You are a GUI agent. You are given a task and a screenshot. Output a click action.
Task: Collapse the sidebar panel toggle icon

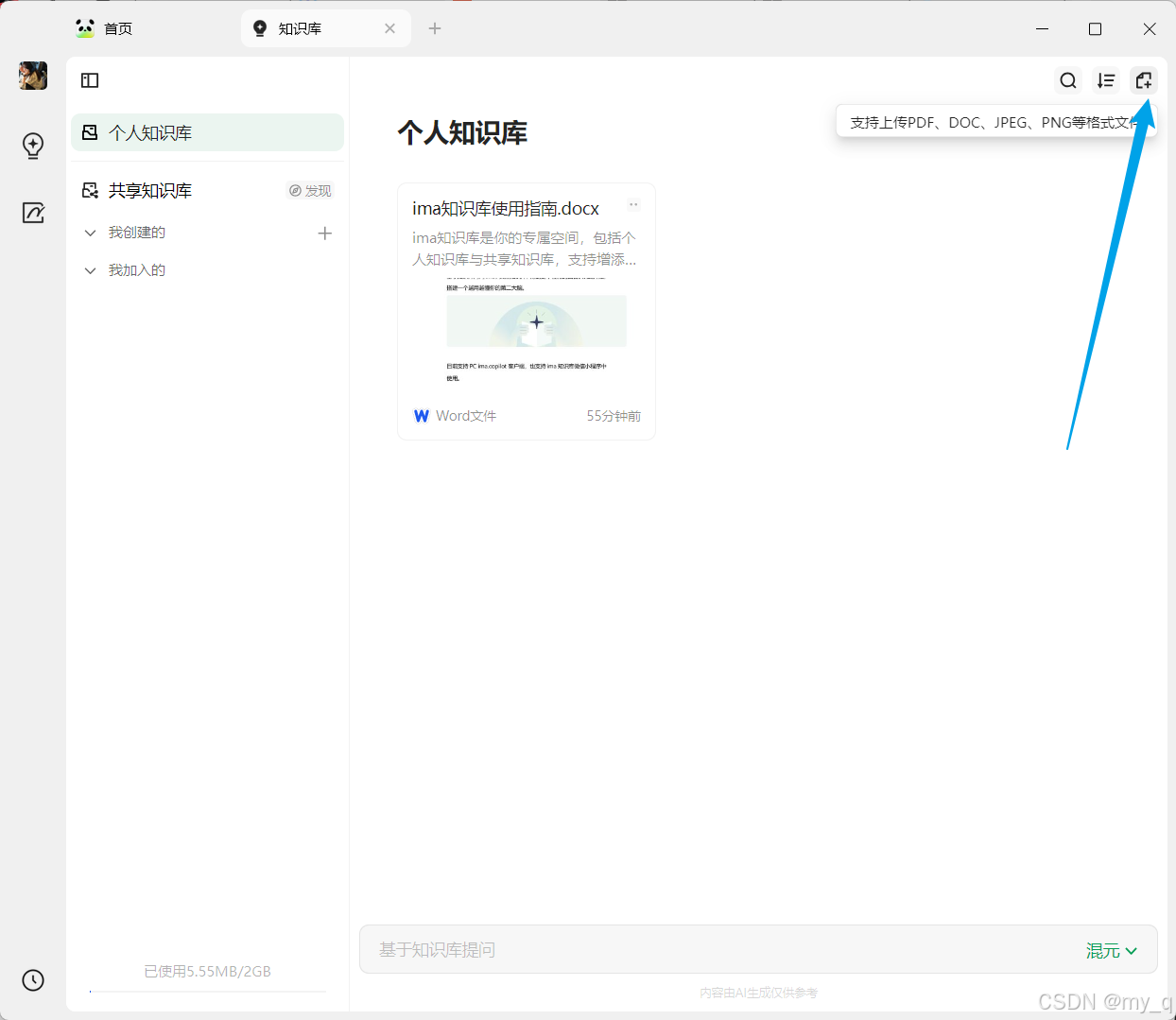point(90,80)
